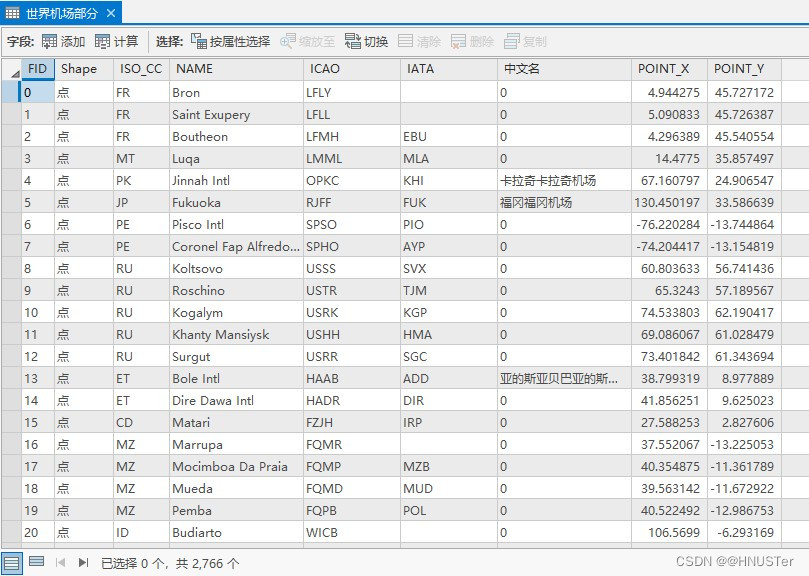
Task: Click the POINT_Y column header
Action: click(x=745, y=69)
